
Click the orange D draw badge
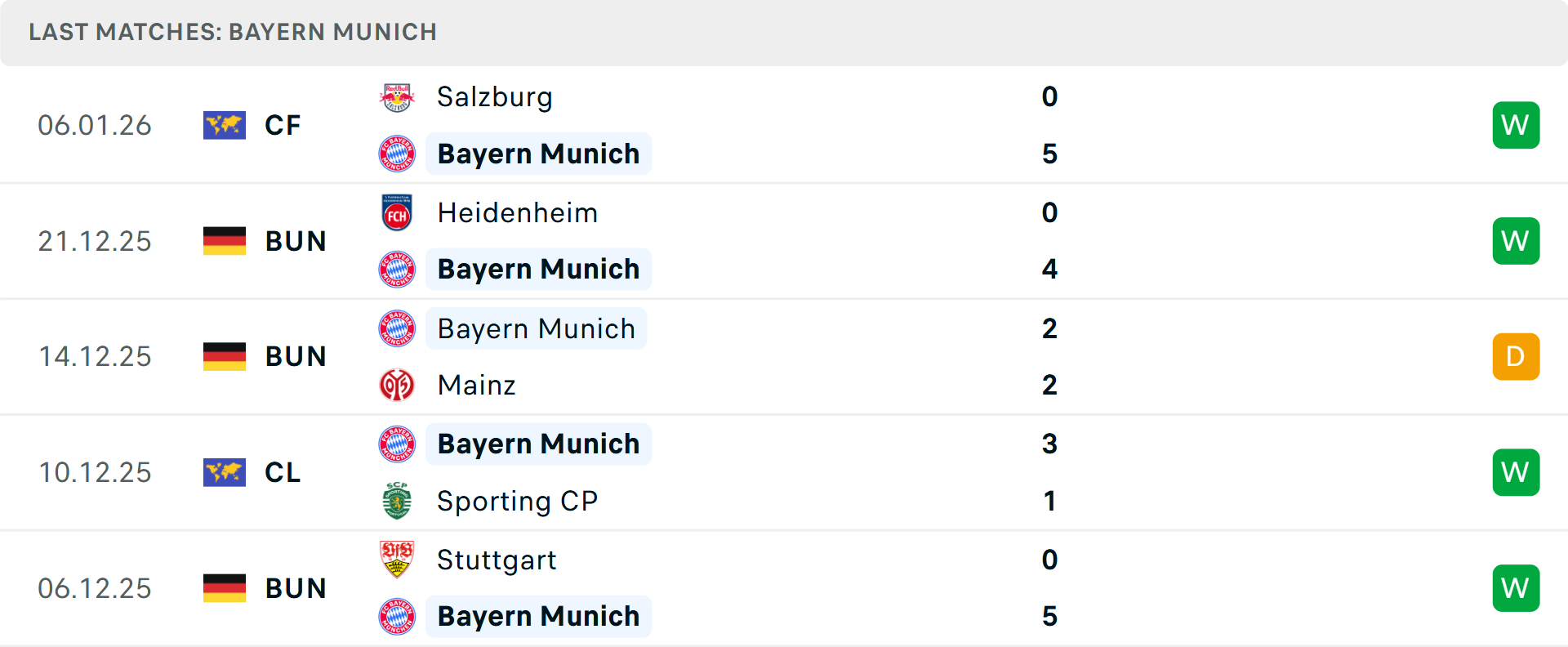[x=1516, y=357]
